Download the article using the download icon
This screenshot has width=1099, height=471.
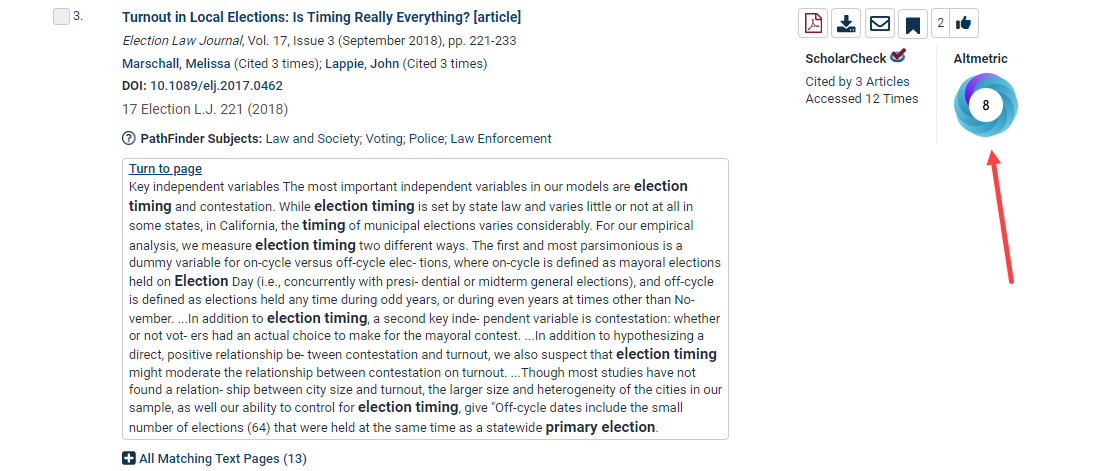846,23
